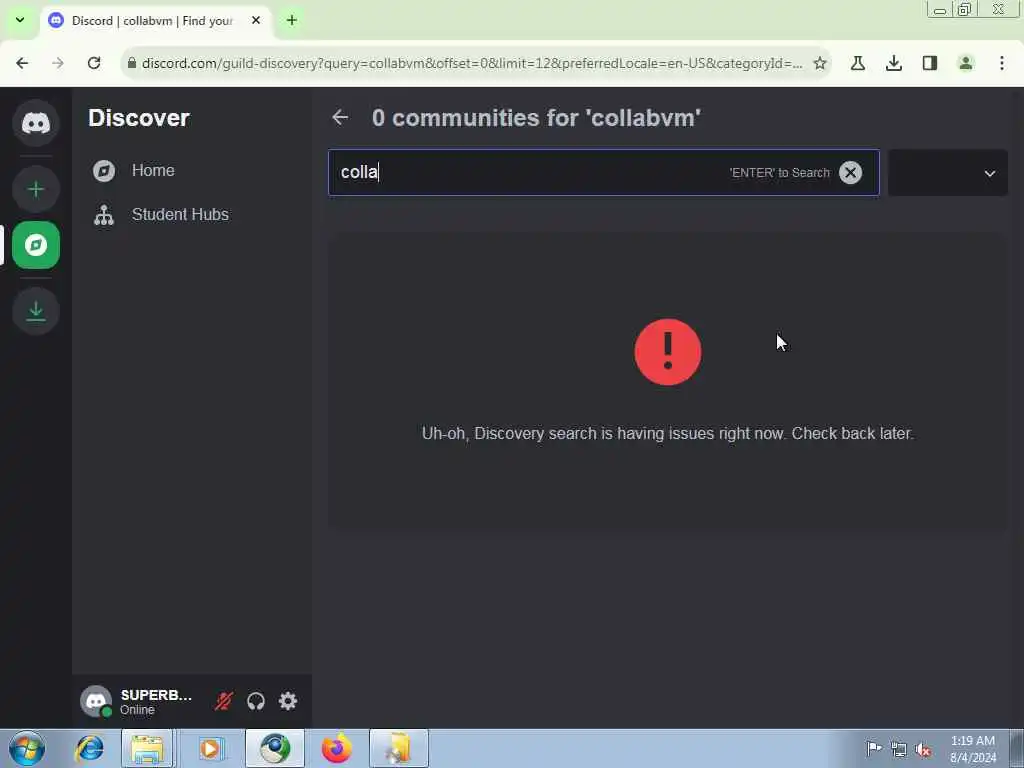Viewport: 1024px width, 768px height.
Task: Open Chrome three-dot menu
Action: 1002,63
